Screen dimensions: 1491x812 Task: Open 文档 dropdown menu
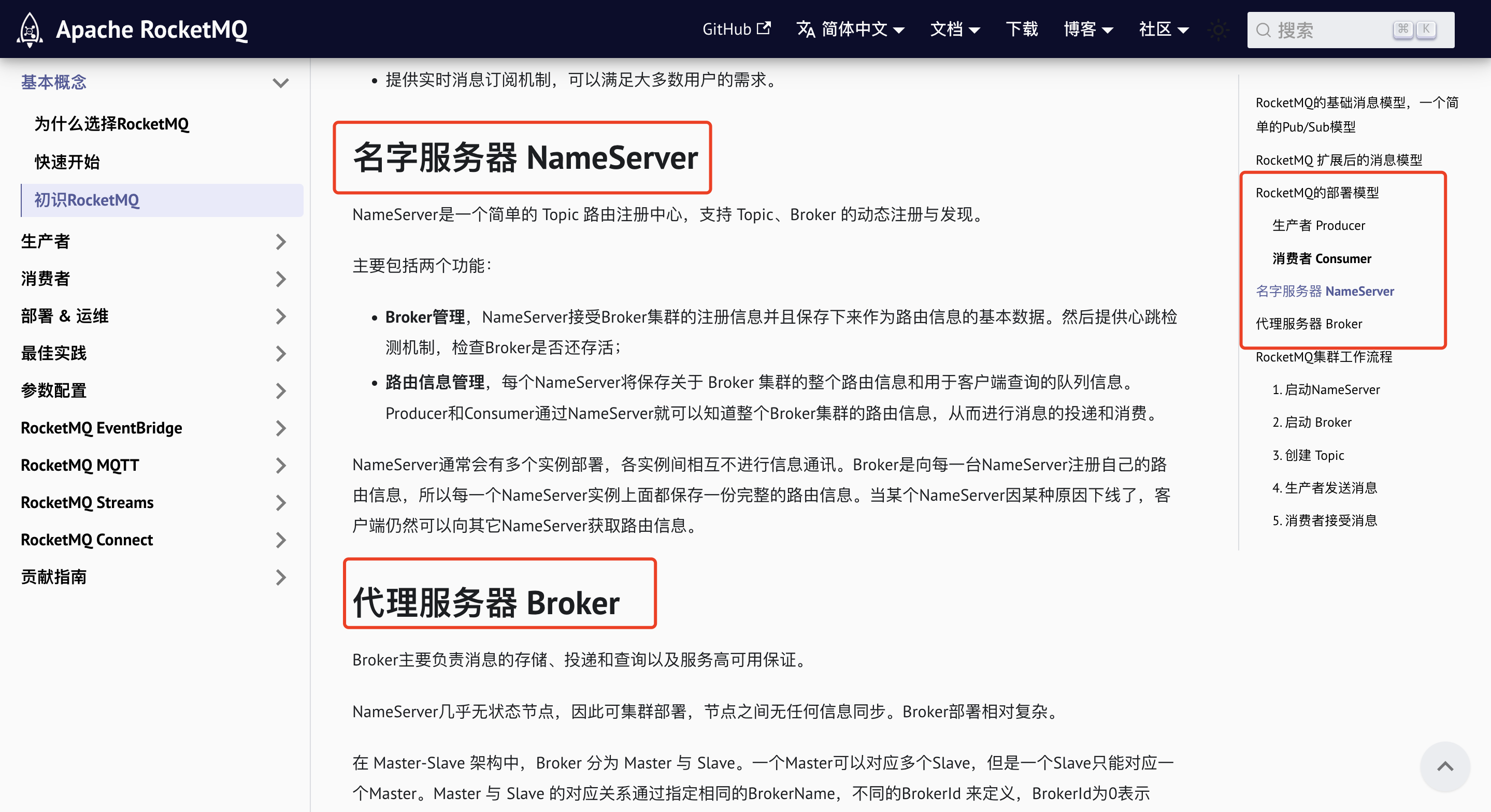click(x=955, y=28)
